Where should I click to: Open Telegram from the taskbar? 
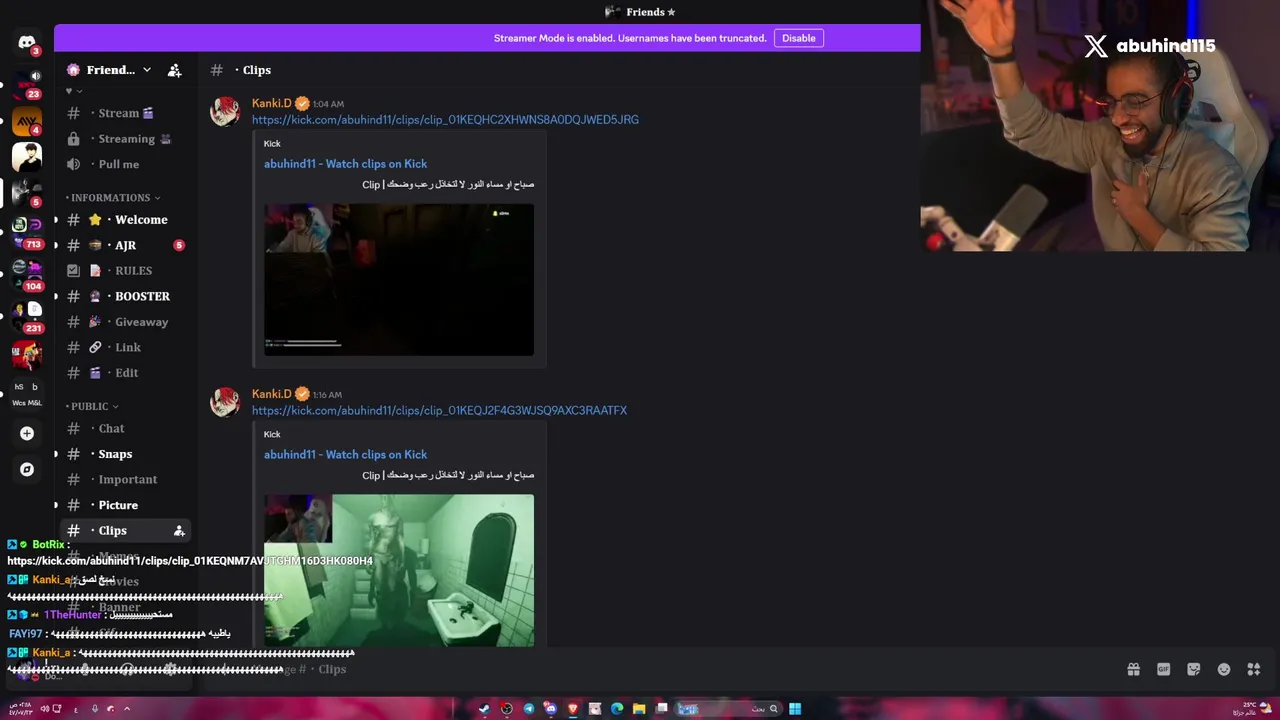click(x=528, y=709)
